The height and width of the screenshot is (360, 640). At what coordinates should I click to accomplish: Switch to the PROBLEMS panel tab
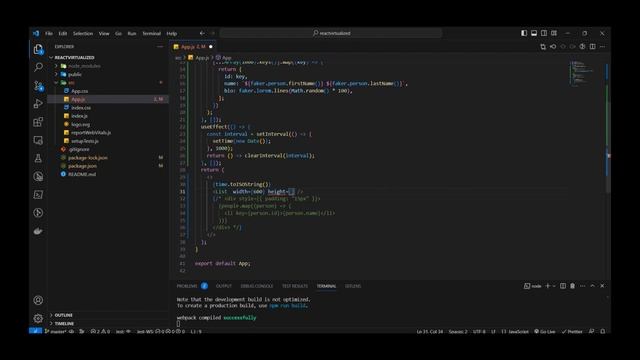tap(192, 286)
